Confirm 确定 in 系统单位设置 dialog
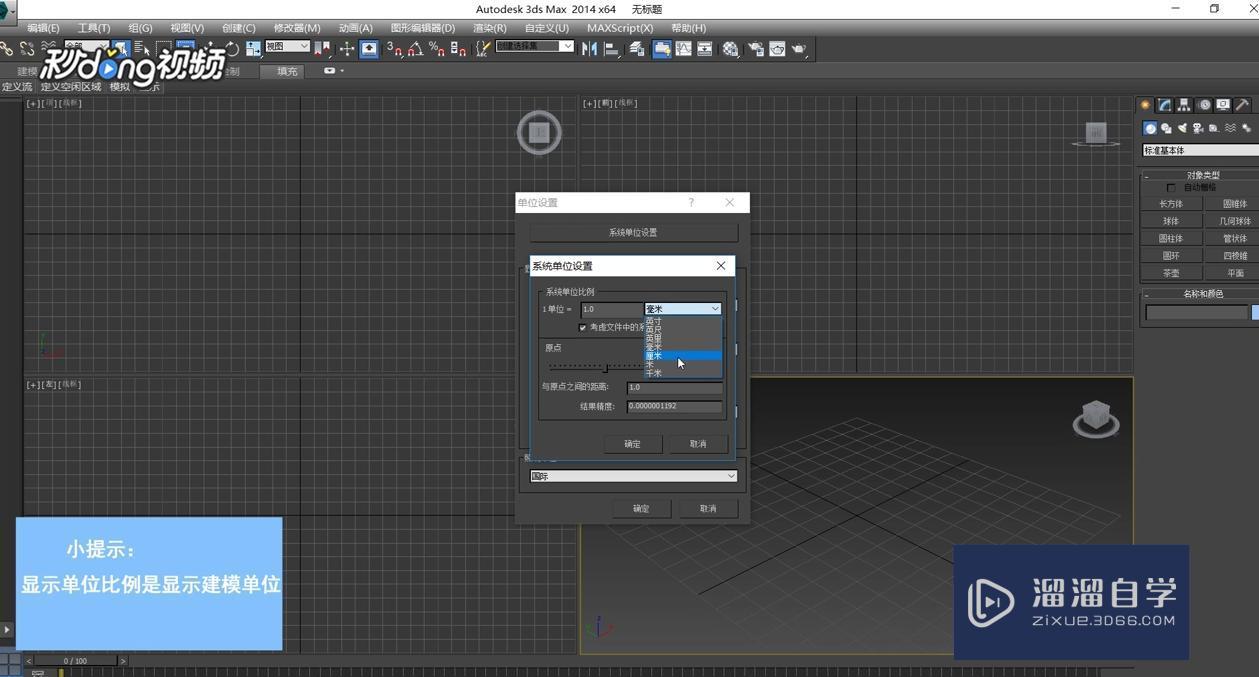Image resolution: width=1259 pixels, height=677 pixels. coord(632,444)
